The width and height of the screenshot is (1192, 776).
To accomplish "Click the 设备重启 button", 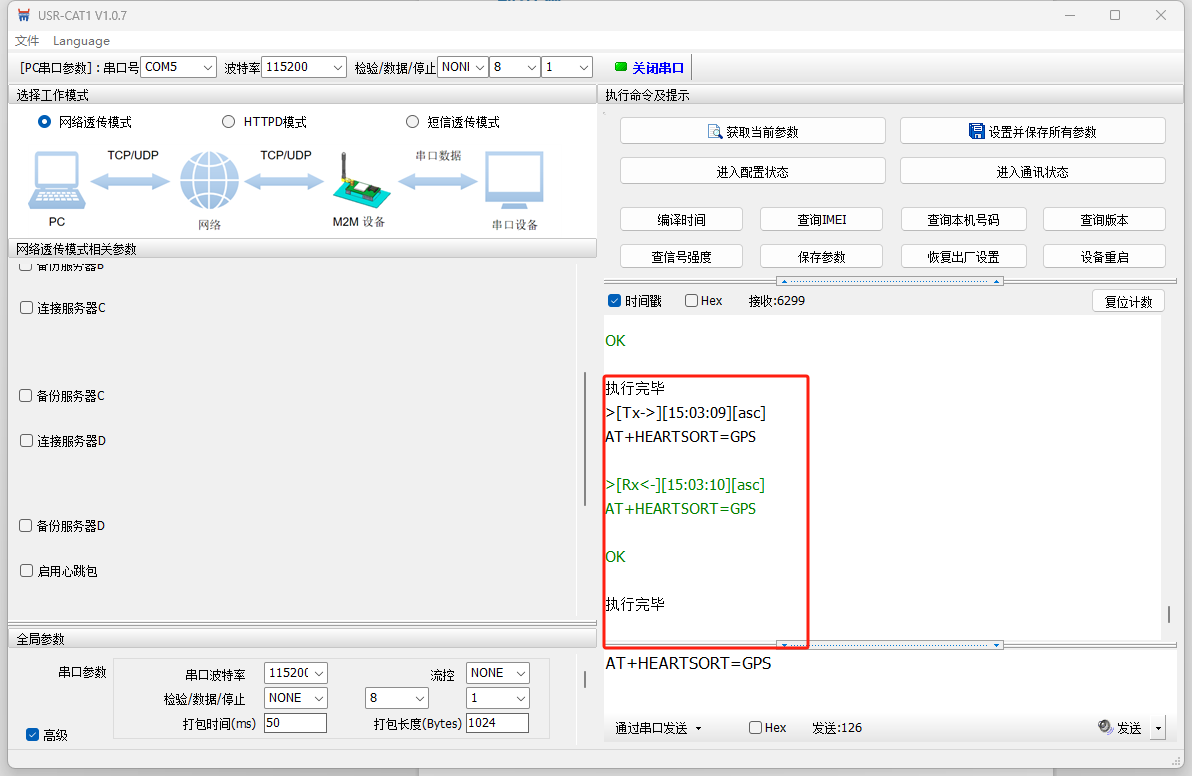I will 1104,257.
